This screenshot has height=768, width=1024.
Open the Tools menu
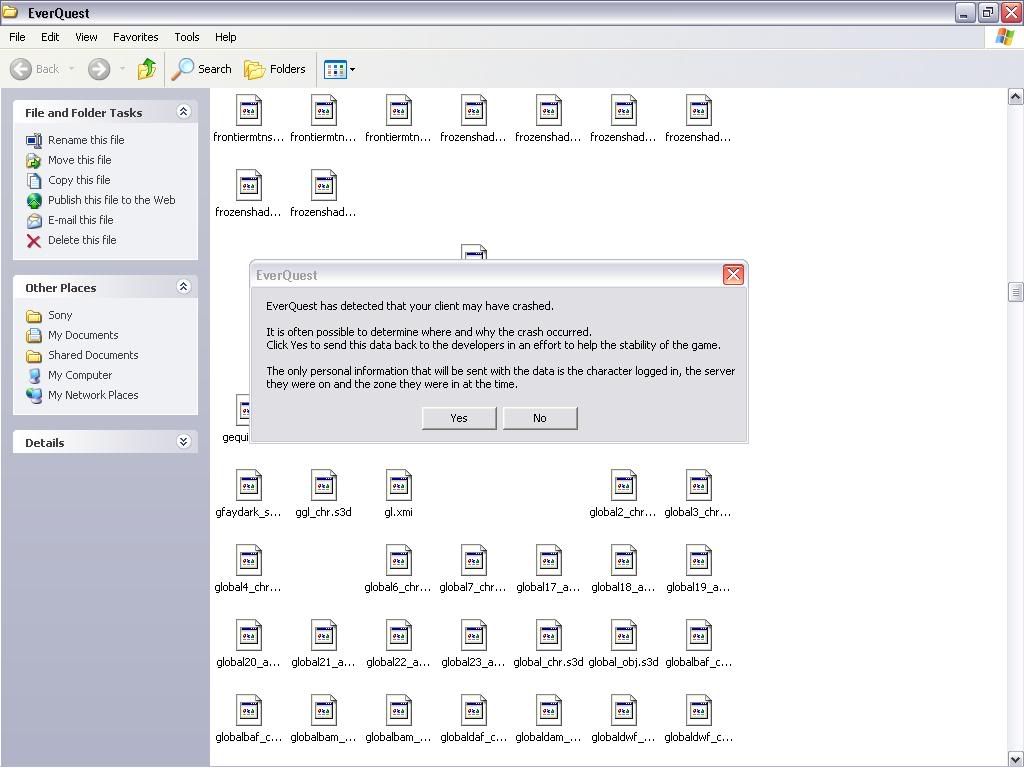pyautogui.click(x=187, y=37)
